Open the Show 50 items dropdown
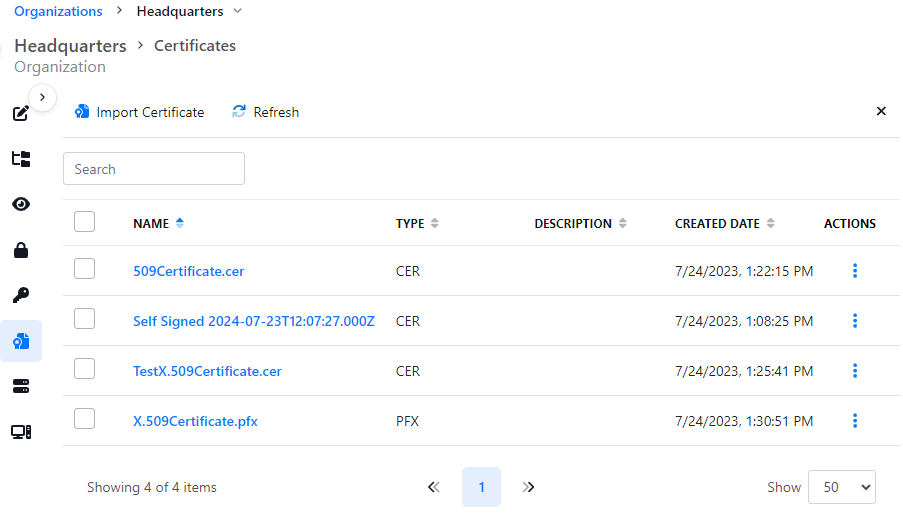The image size is (903, 528). point(841,487)
